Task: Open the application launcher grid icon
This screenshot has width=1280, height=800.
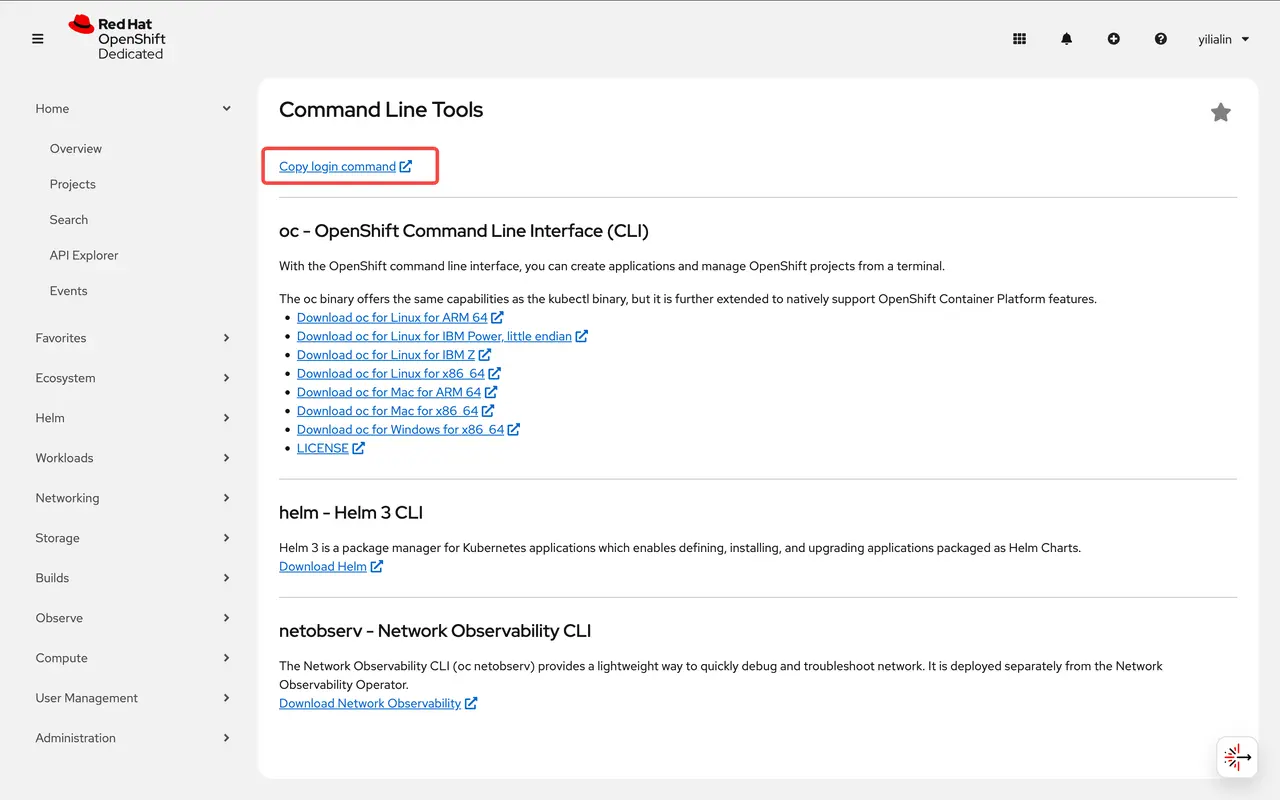Action: [x=1019, y=38]
